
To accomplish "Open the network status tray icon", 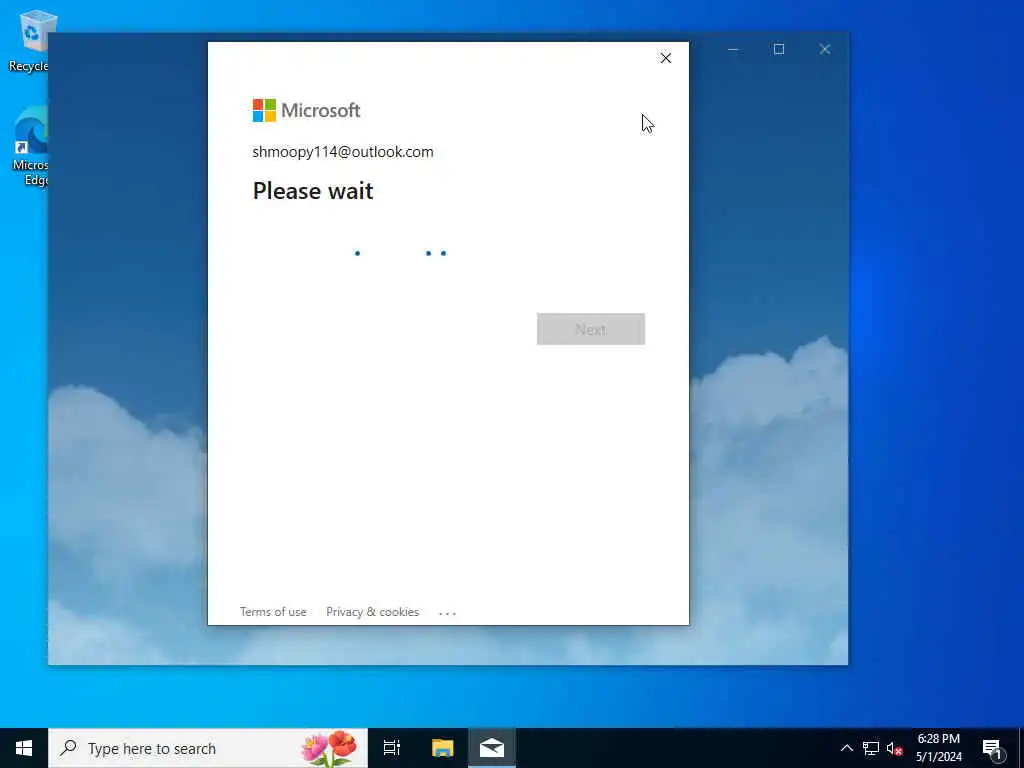I will [871, 748].
